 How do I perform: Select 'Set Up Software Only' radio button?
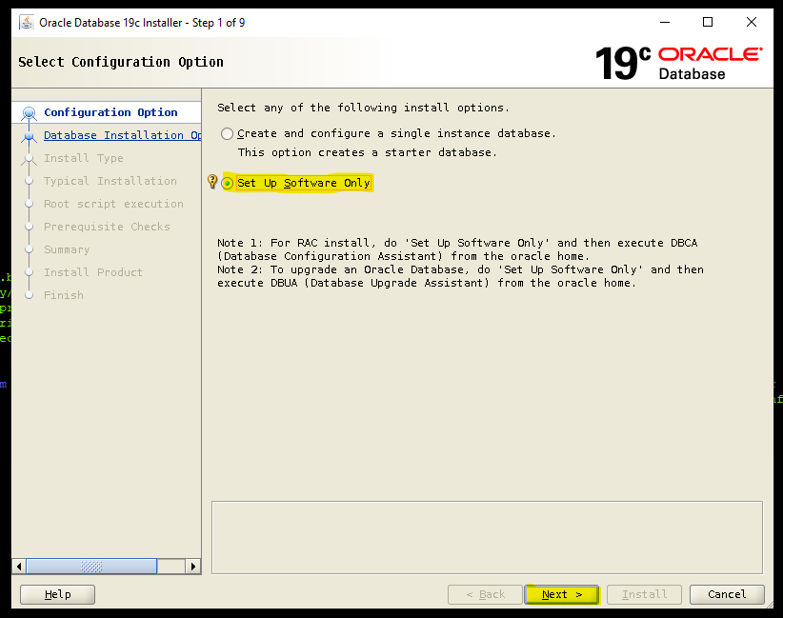pos(227,183)
